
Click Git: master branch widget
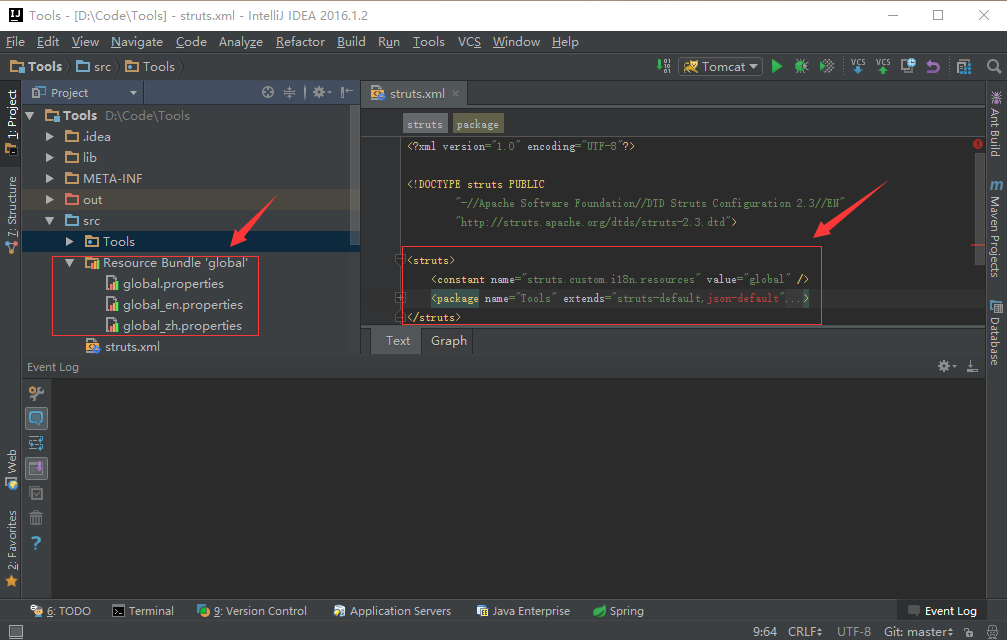tap(918, 632)
